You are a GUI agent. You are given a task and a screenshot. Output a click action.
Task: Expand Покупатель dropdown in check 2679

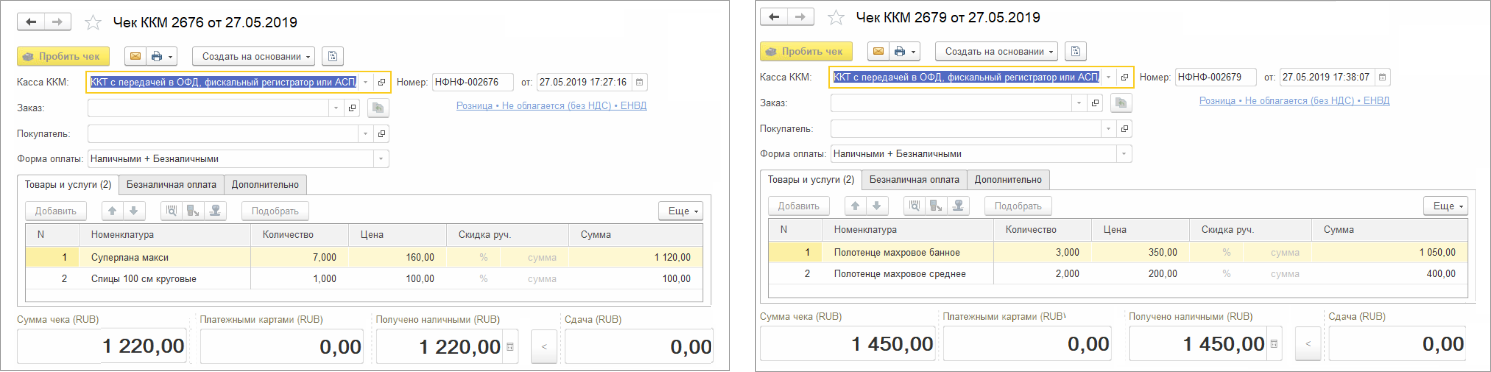pyautogui.click(x=1109, y=128)
